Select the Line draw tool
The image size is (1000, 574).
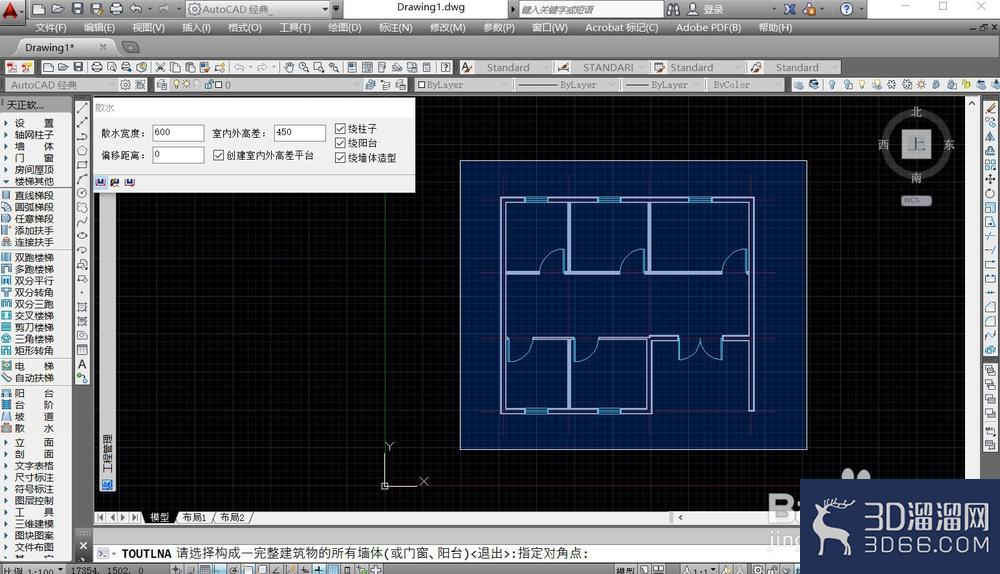[x=82, y=108]
